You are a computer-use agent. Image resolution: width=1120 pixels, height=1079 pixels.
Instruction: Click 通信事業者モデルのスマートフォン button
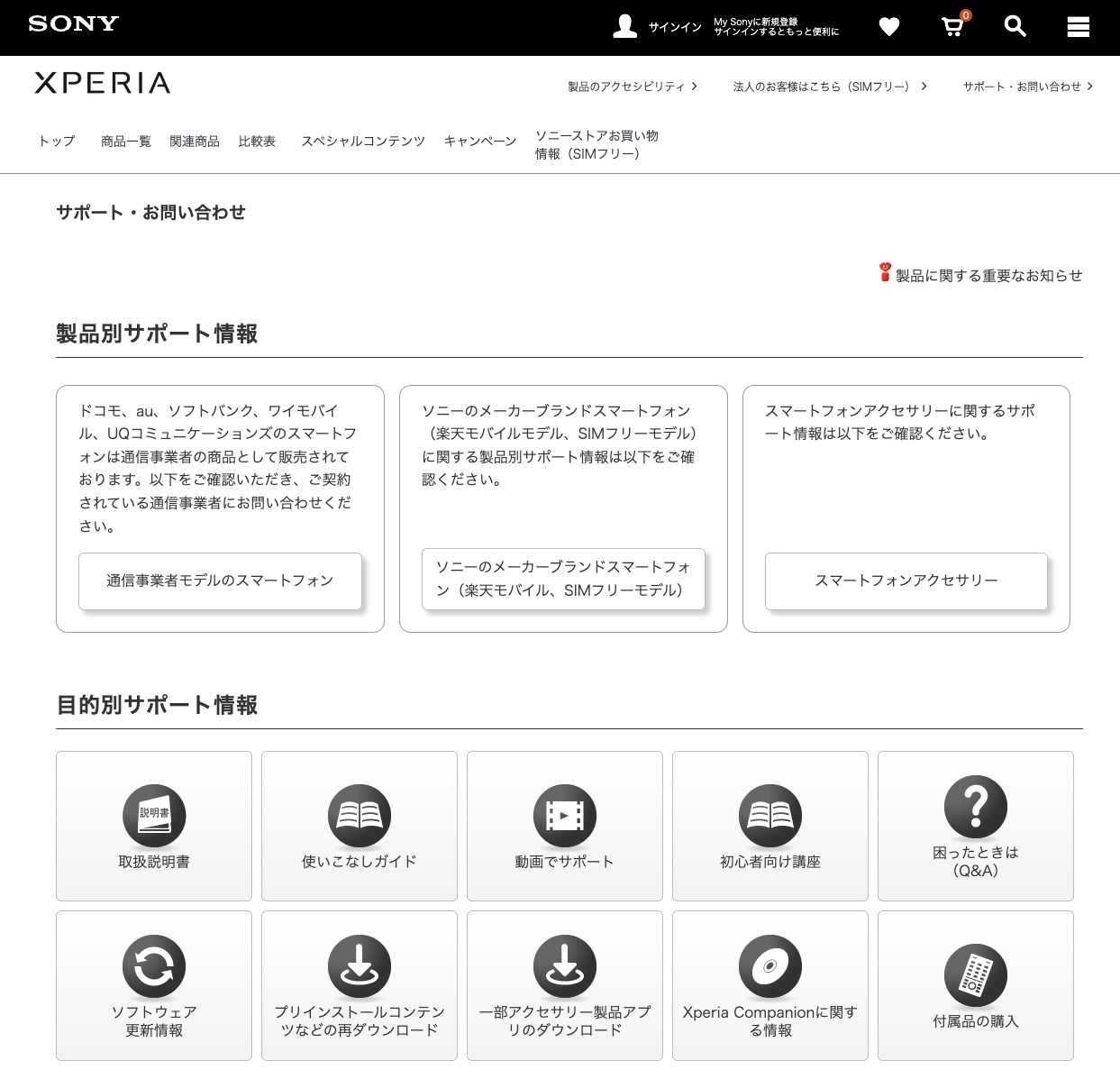pyautogui.click(x=220, y=581)
